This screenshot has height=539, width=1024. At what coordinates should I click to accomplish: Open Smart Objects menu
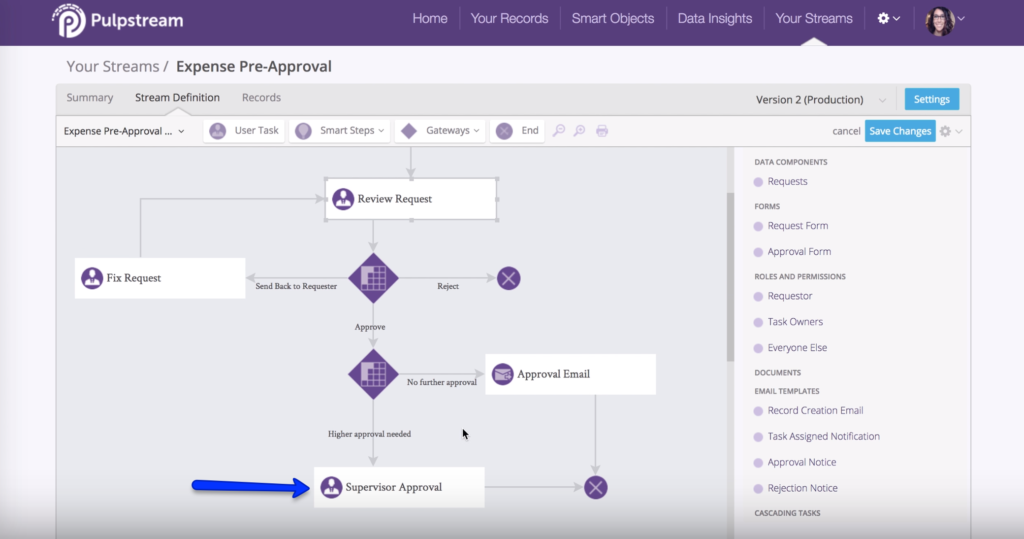(613, 19)
